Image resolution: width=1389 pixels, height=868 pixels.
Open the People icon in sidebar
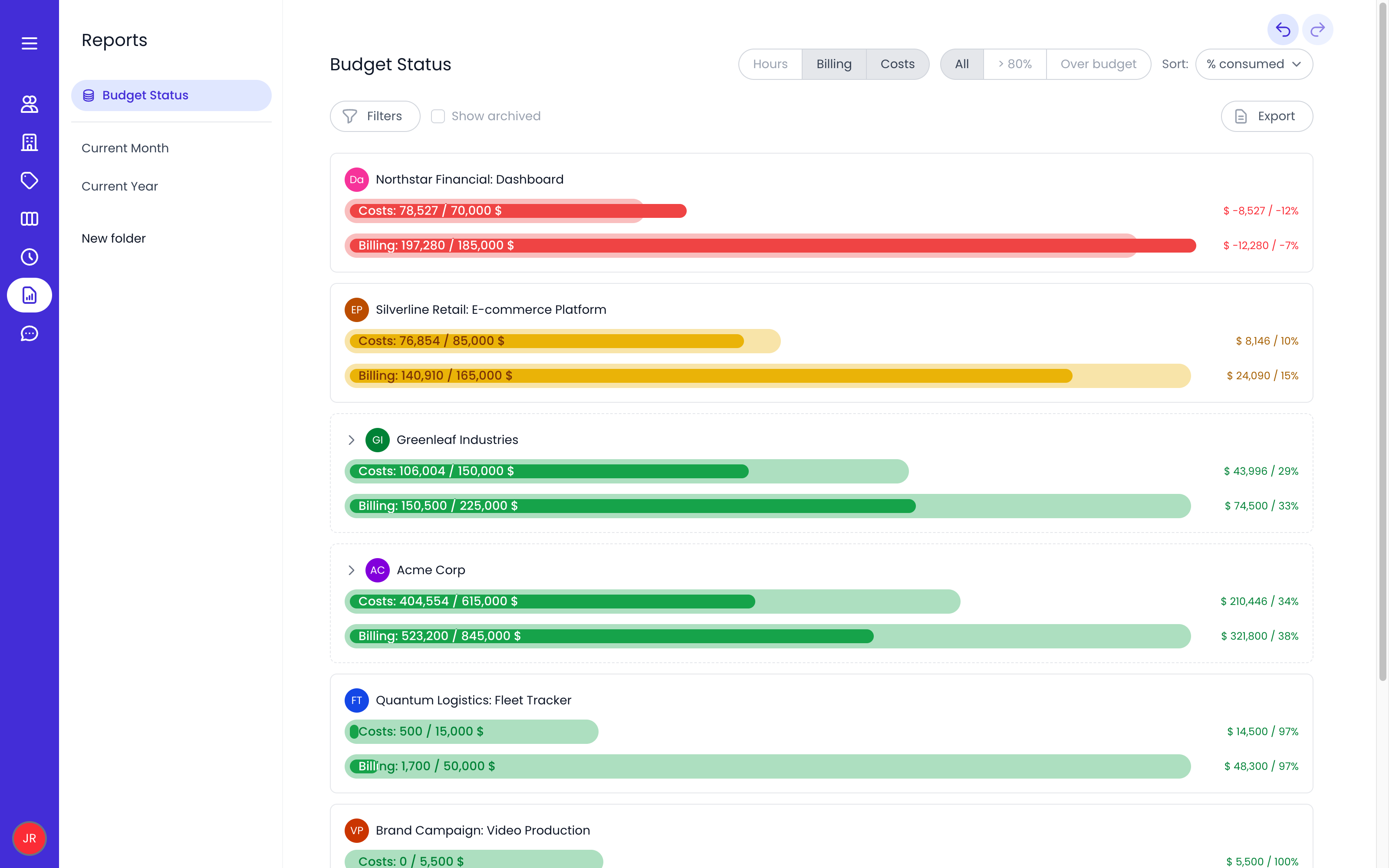[29, 104]
